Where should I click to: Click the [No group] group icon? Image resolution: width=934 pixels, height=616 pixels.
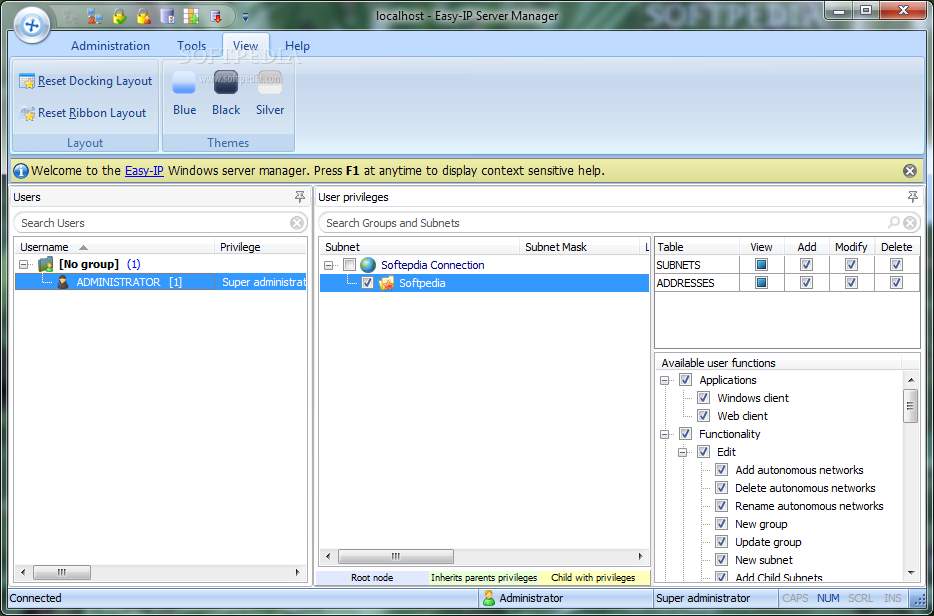click(46, 264)
